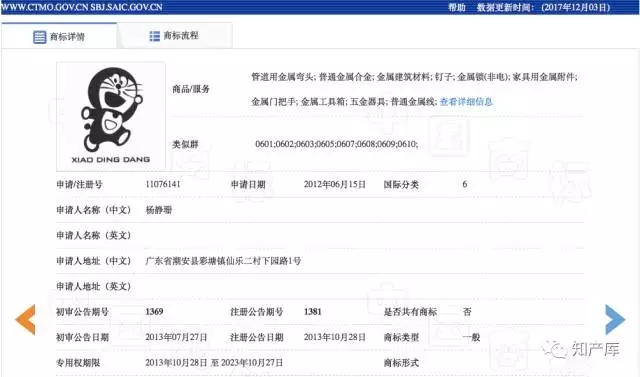Go to previous record with orange arrow

coord(25,319)
